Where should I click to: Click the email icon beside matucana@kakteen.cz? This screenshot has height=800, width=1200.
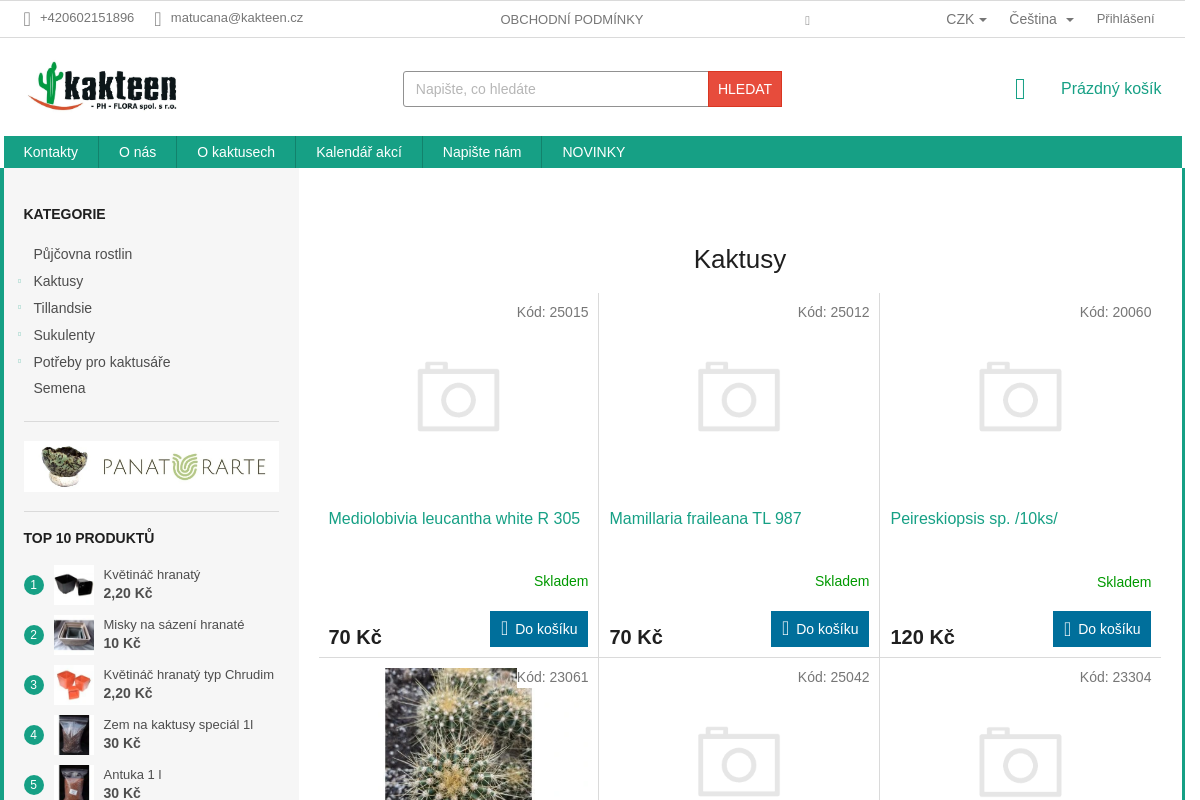[158, 19]
